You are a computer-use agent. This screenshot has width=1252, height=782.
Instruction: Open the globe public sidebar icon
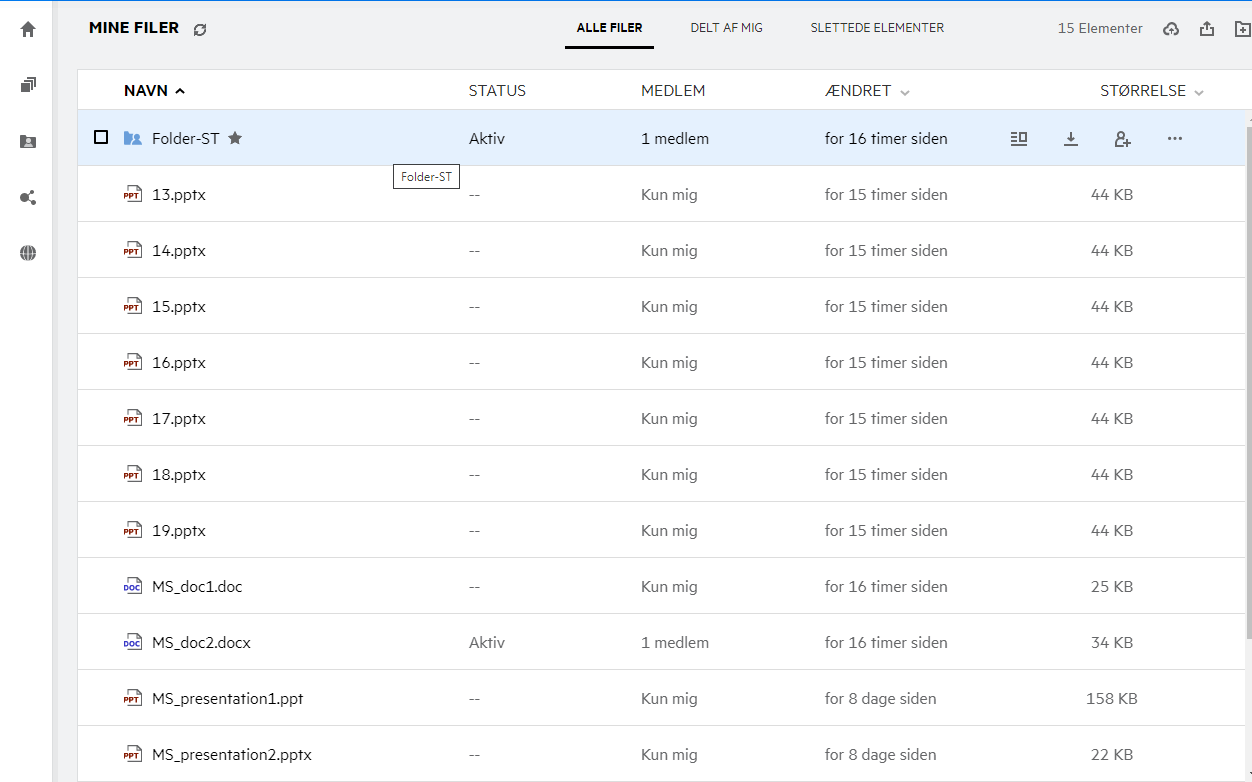28,253
